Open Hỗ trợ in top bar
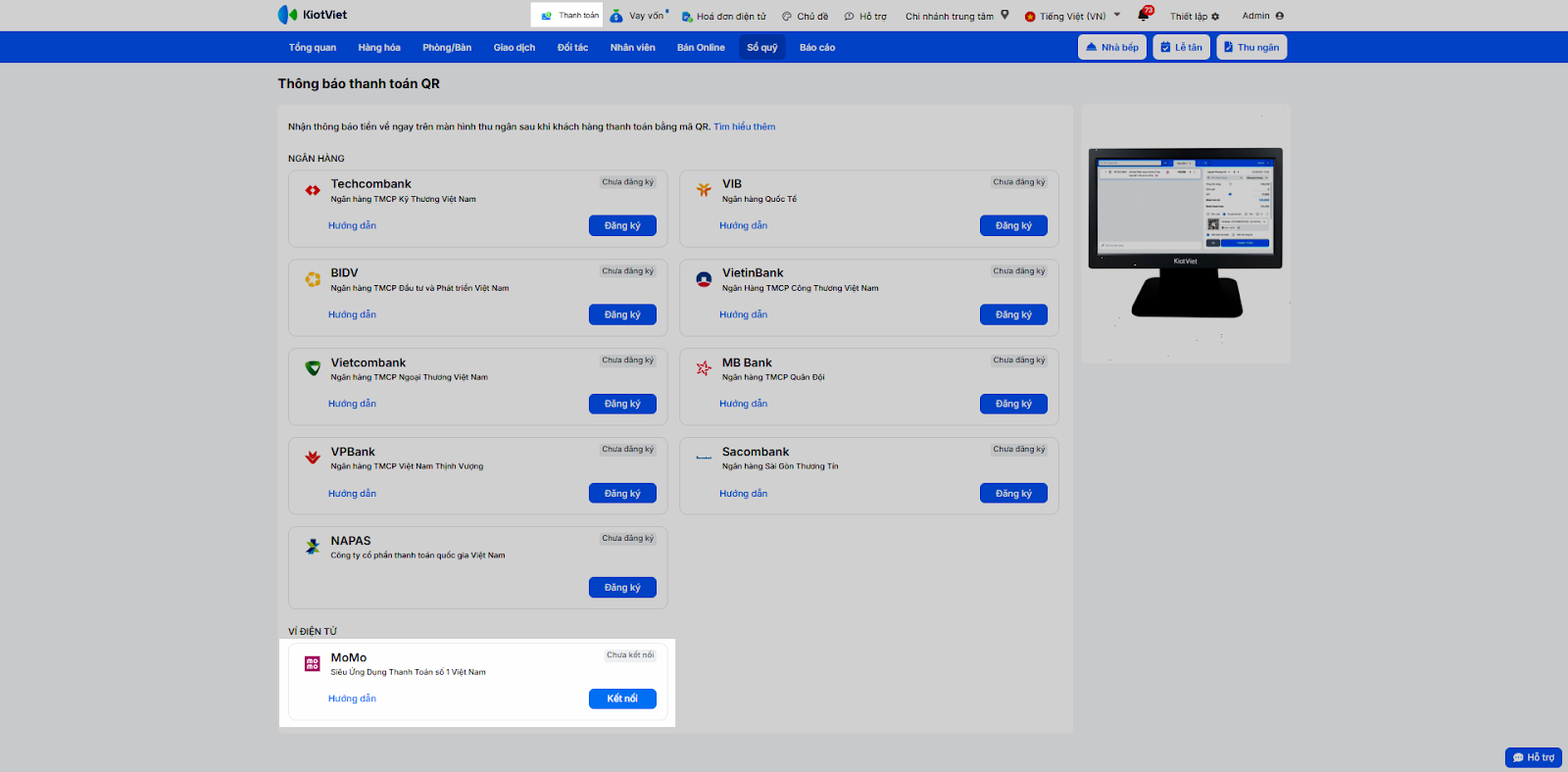Viewport: 1568px width, 772px height. coord(865,17)
